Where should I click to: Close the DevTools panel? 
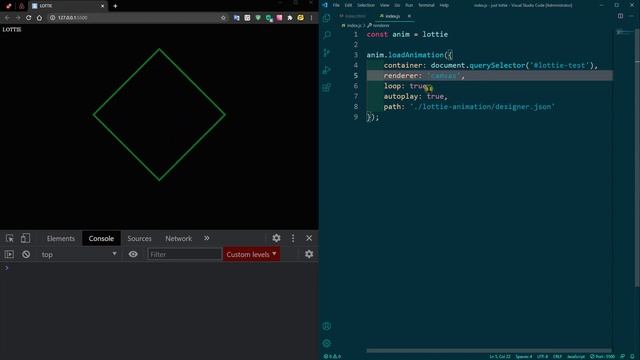309,238
